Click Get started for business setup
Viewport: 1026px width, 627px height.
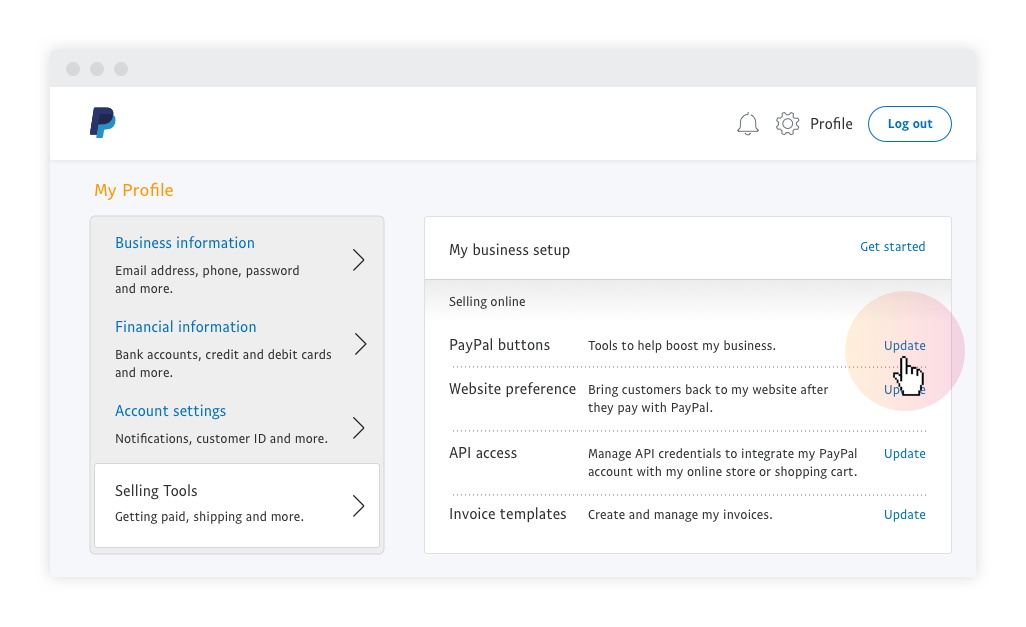pos(892,247)
